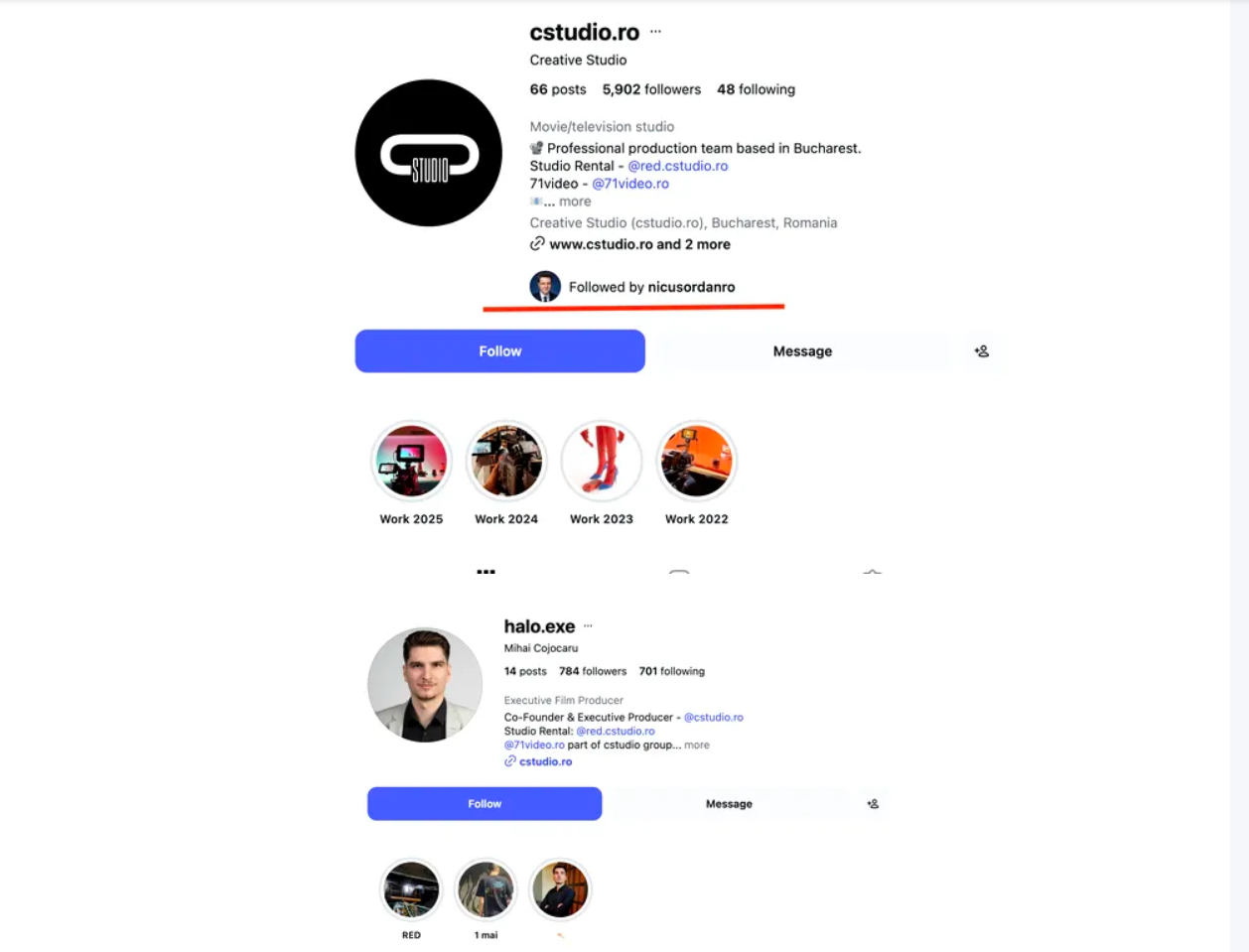Viewport: 1249px width, 952px height.
Task: Expand the cstudio.ro bio with more
Action: pos(575,202)
